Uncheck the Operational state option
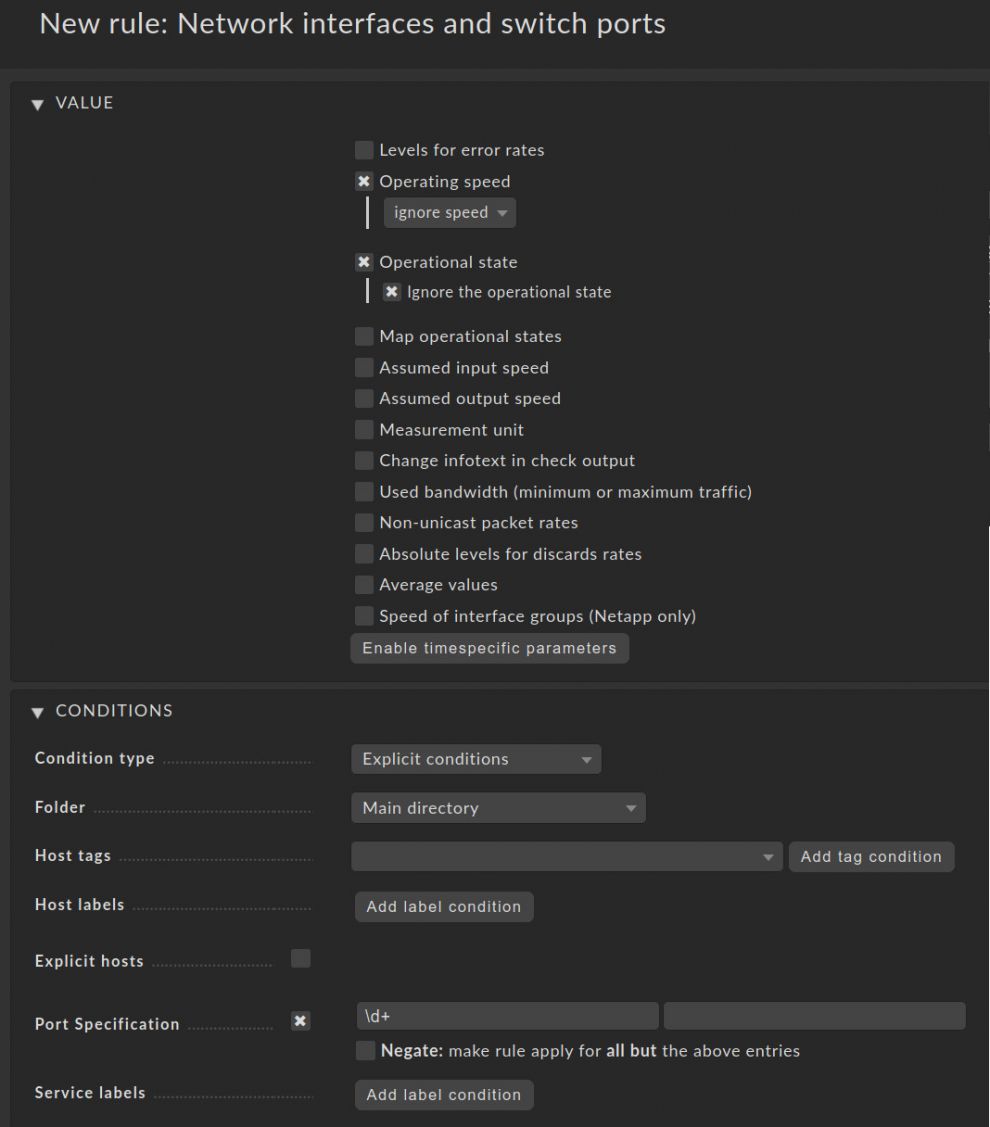 coord(364,262)
